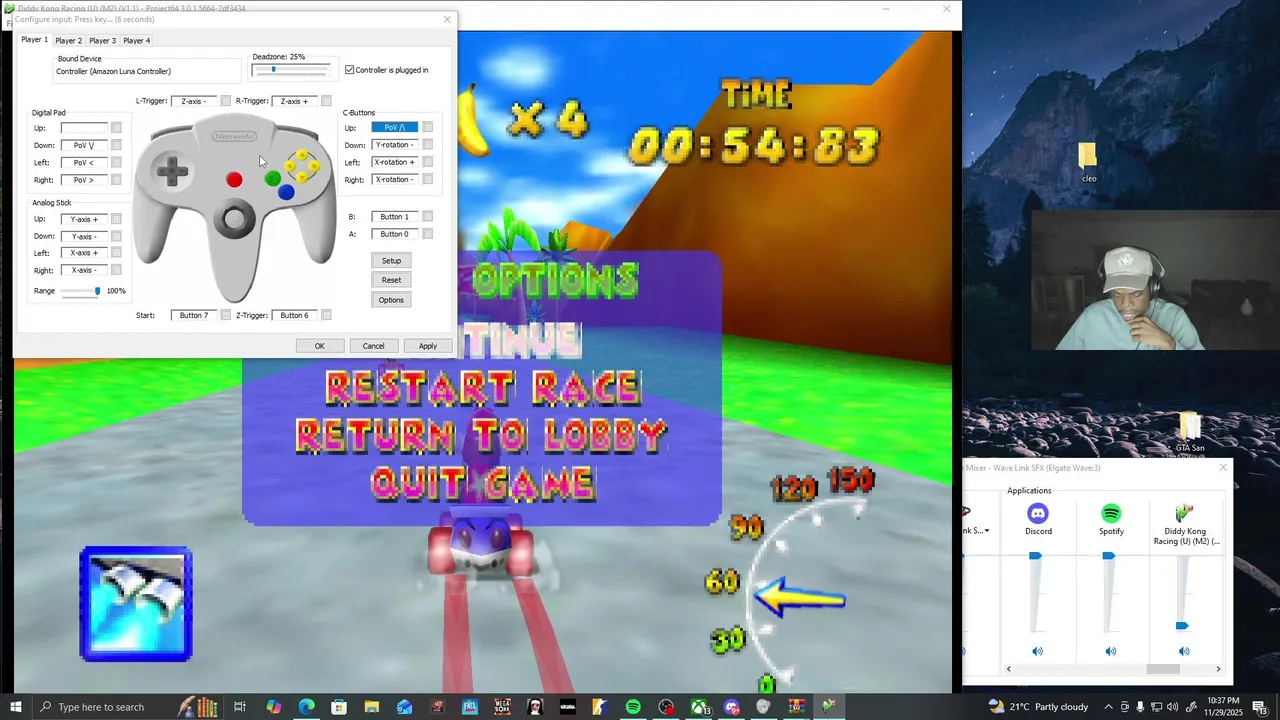The image size is (1280, 720).
Task: Click the mixer scrollbar right arrow
Action: click(x=1218, y=669)
